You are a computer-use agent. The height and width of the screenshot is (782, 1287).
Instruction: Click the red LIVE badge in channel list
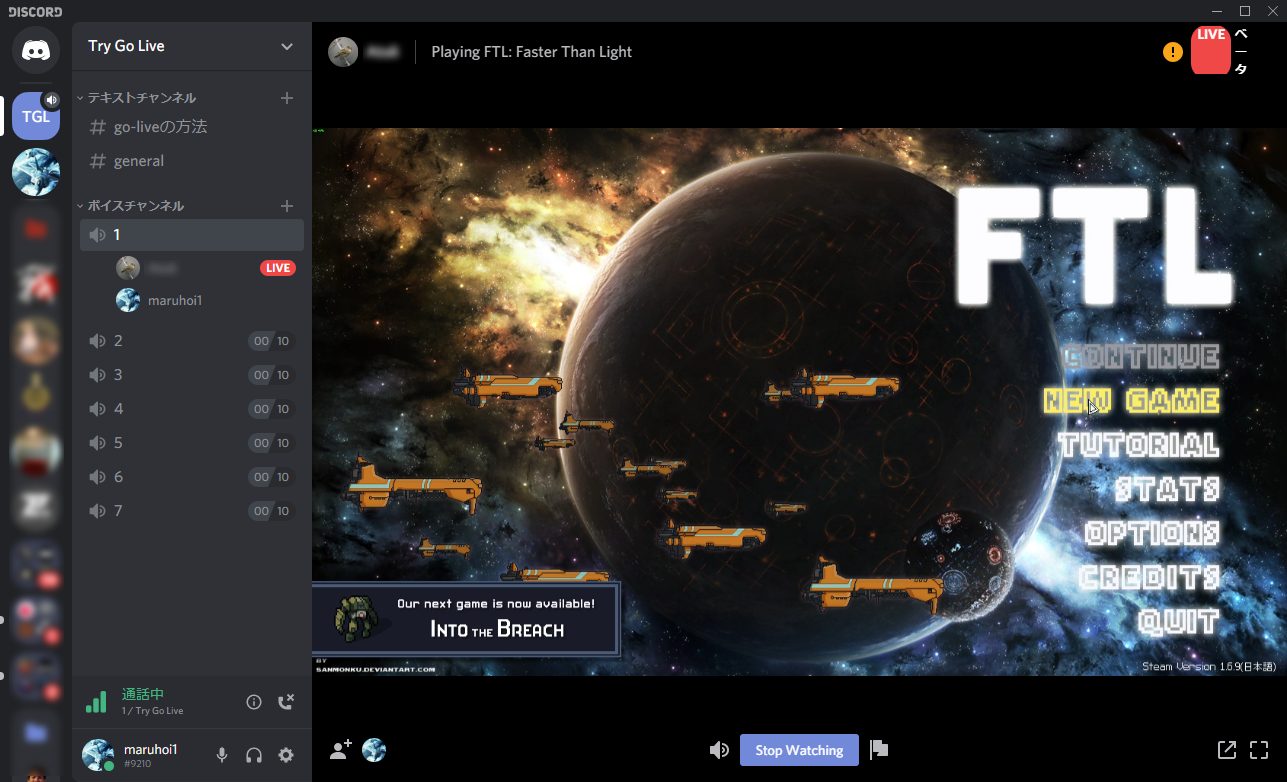click(x=278, y=268)
